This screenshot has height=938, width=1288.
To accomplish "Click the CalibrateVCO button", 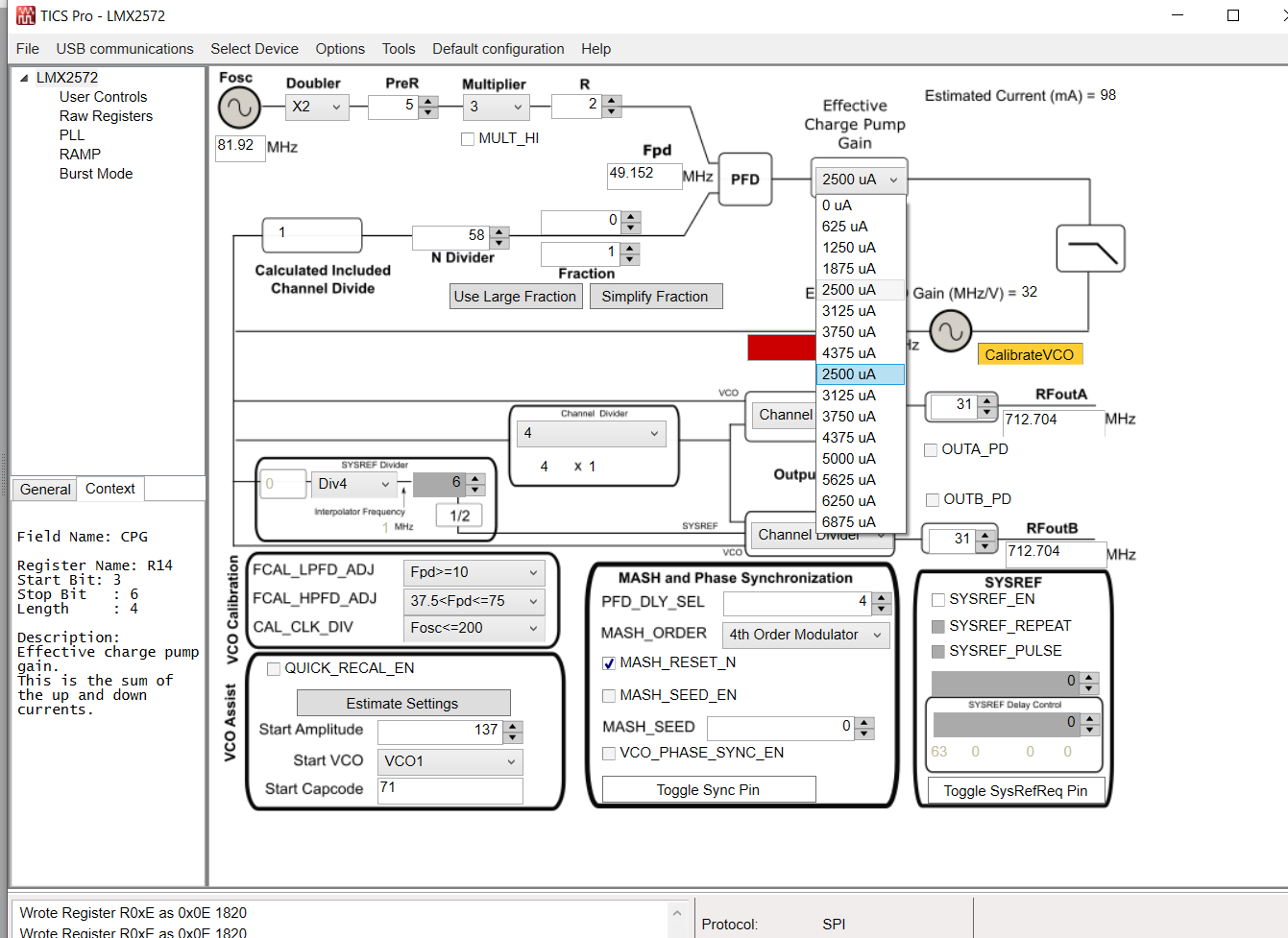I will click(1030, 355).
